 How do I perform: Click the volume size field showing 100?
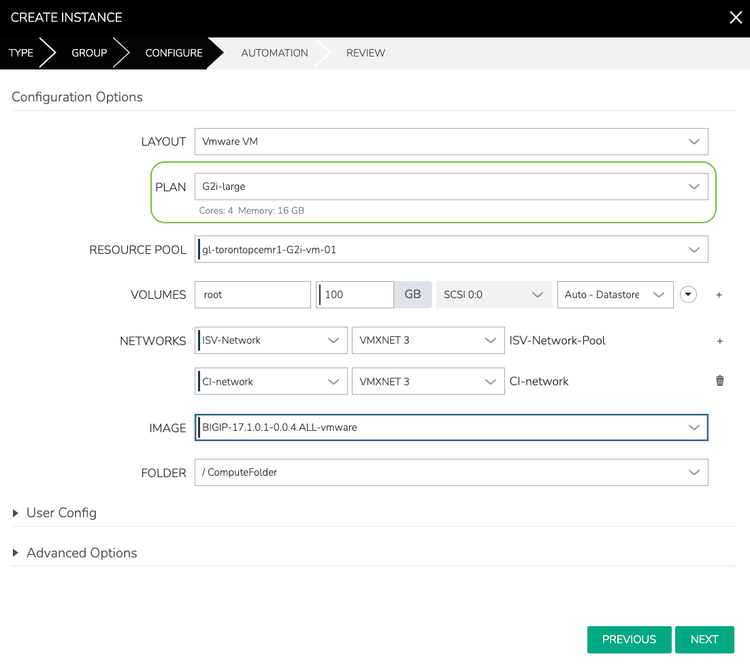click(356, 295)
